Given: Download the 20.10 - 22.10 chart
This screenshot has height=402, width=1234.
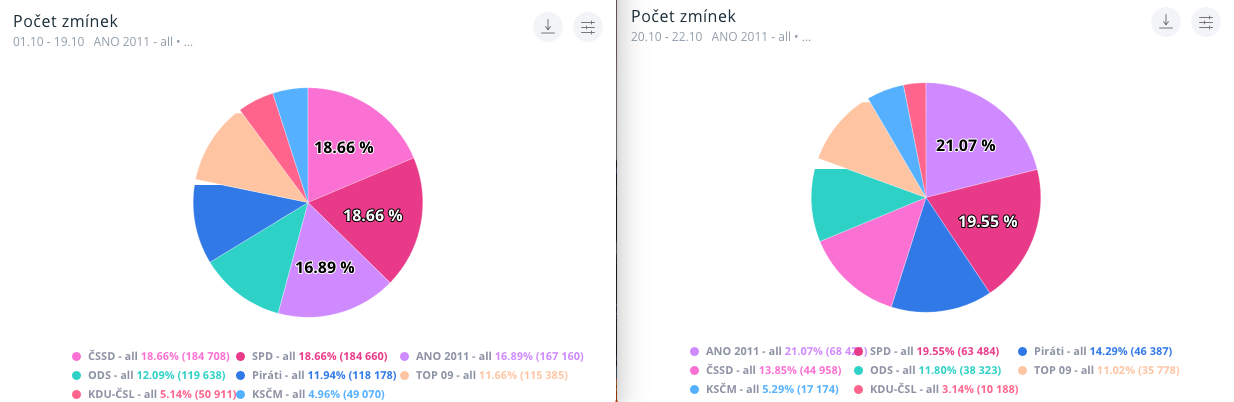Looking at the screenshot, I should pyautogui.click(x=1165, y=22).
